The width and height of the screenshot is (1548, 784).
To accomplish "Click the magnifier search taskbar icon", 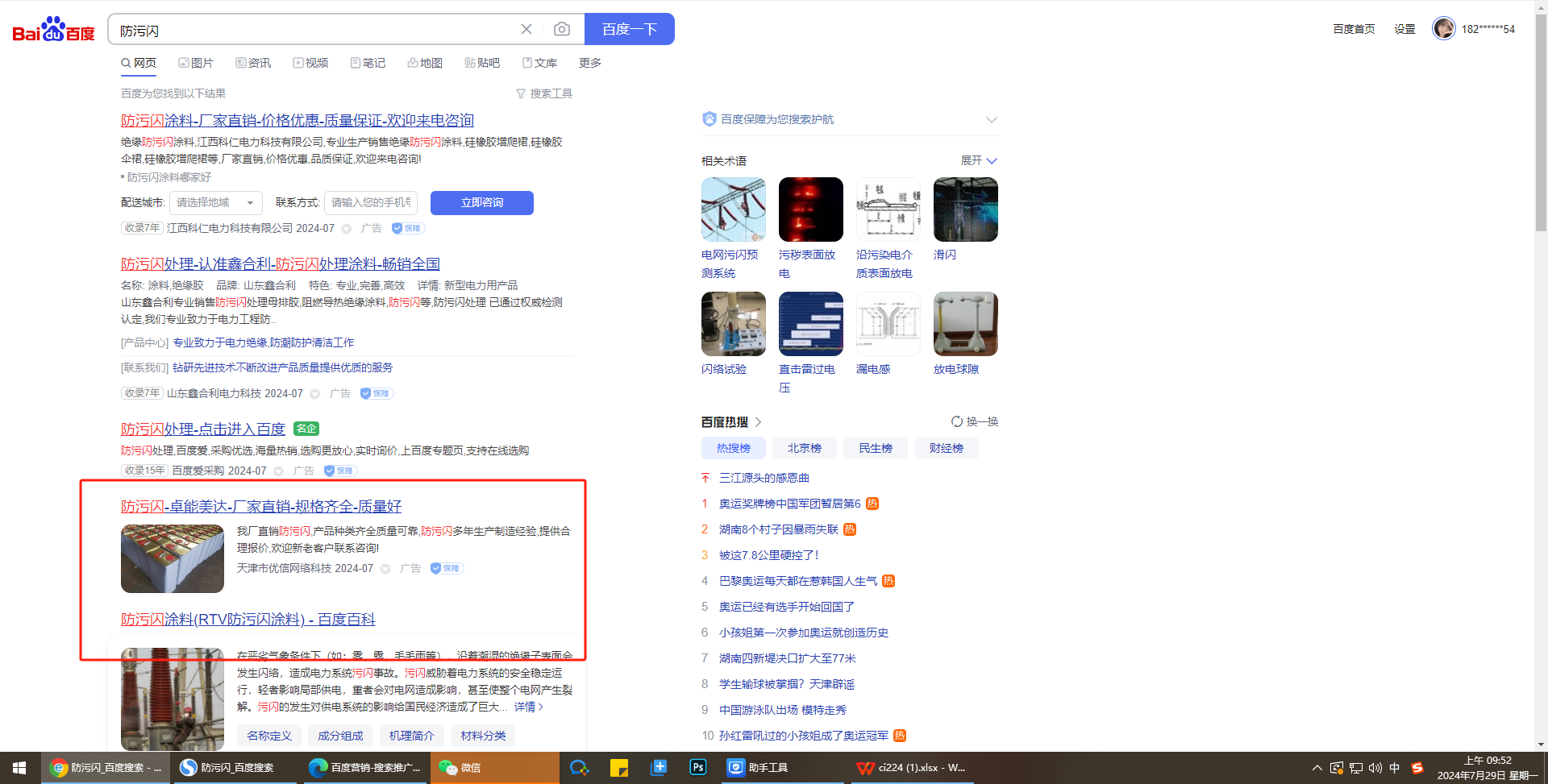I will coord(580,767).
